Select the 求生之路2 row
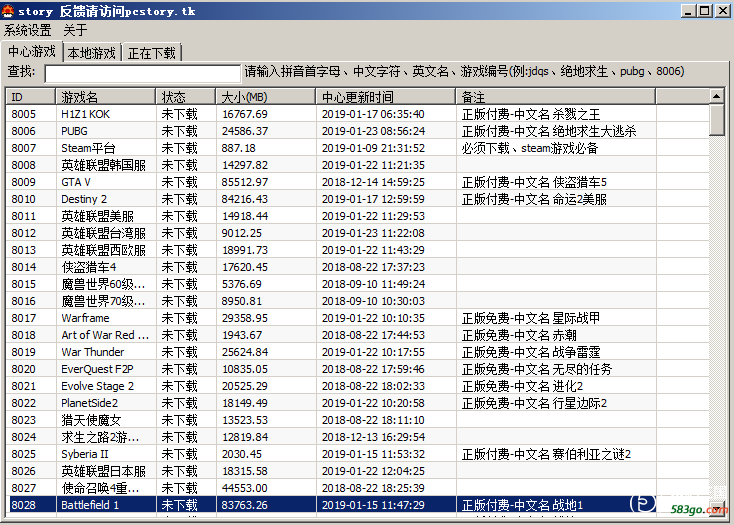This screenshot has height=525, width=734. 358,437
